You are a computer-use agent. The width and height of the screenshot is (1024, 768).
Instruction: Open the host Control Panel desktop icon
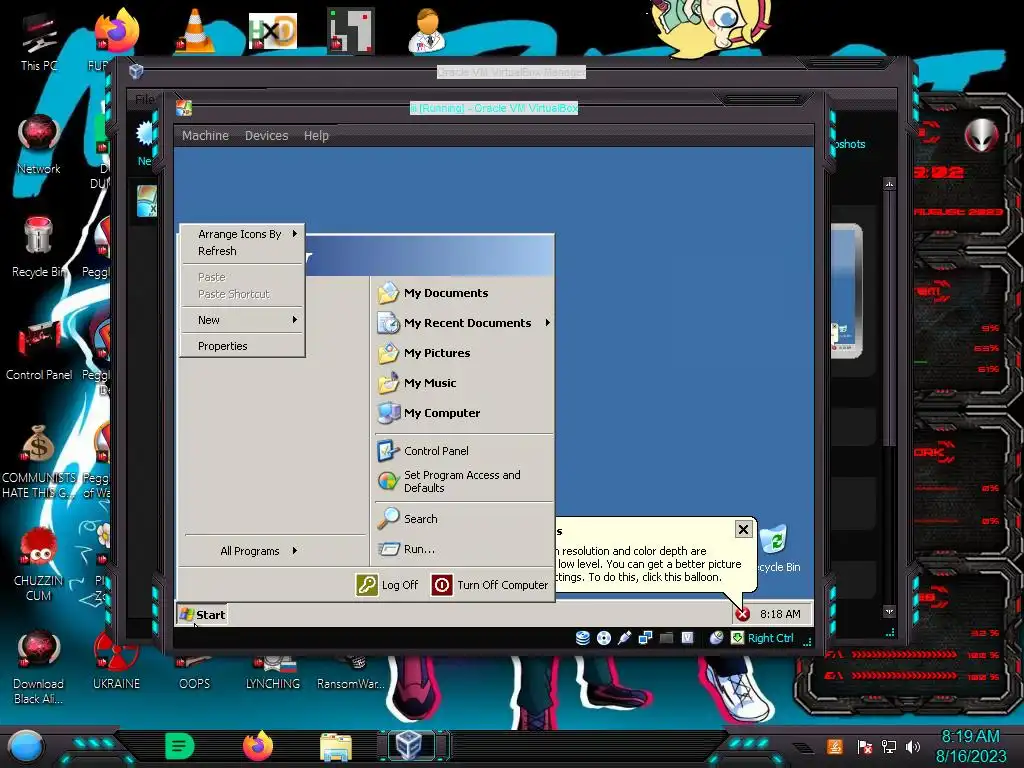(x=39, y=350)
